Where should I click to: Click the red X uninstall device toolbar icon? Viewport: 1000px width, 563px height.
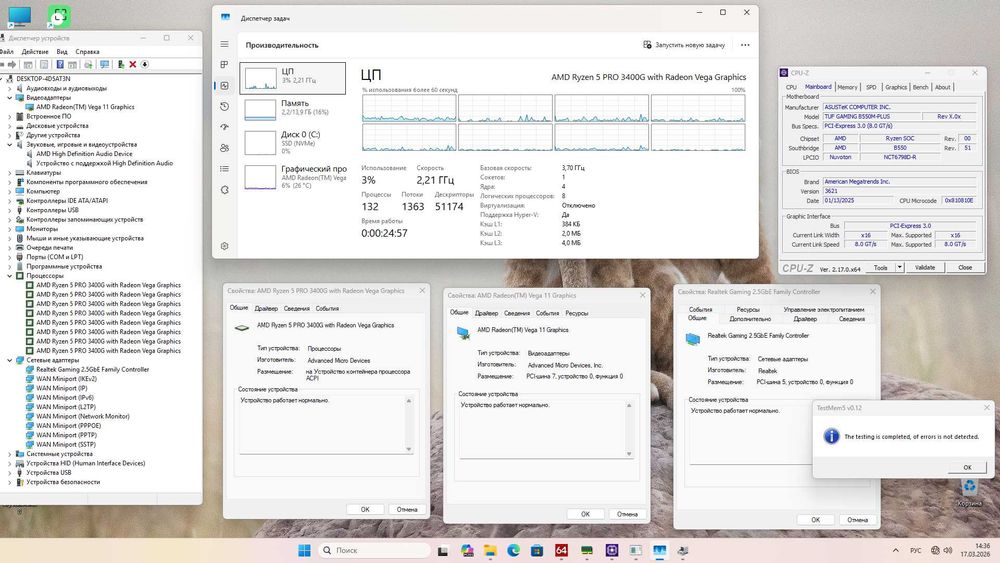tap(133, 64)
